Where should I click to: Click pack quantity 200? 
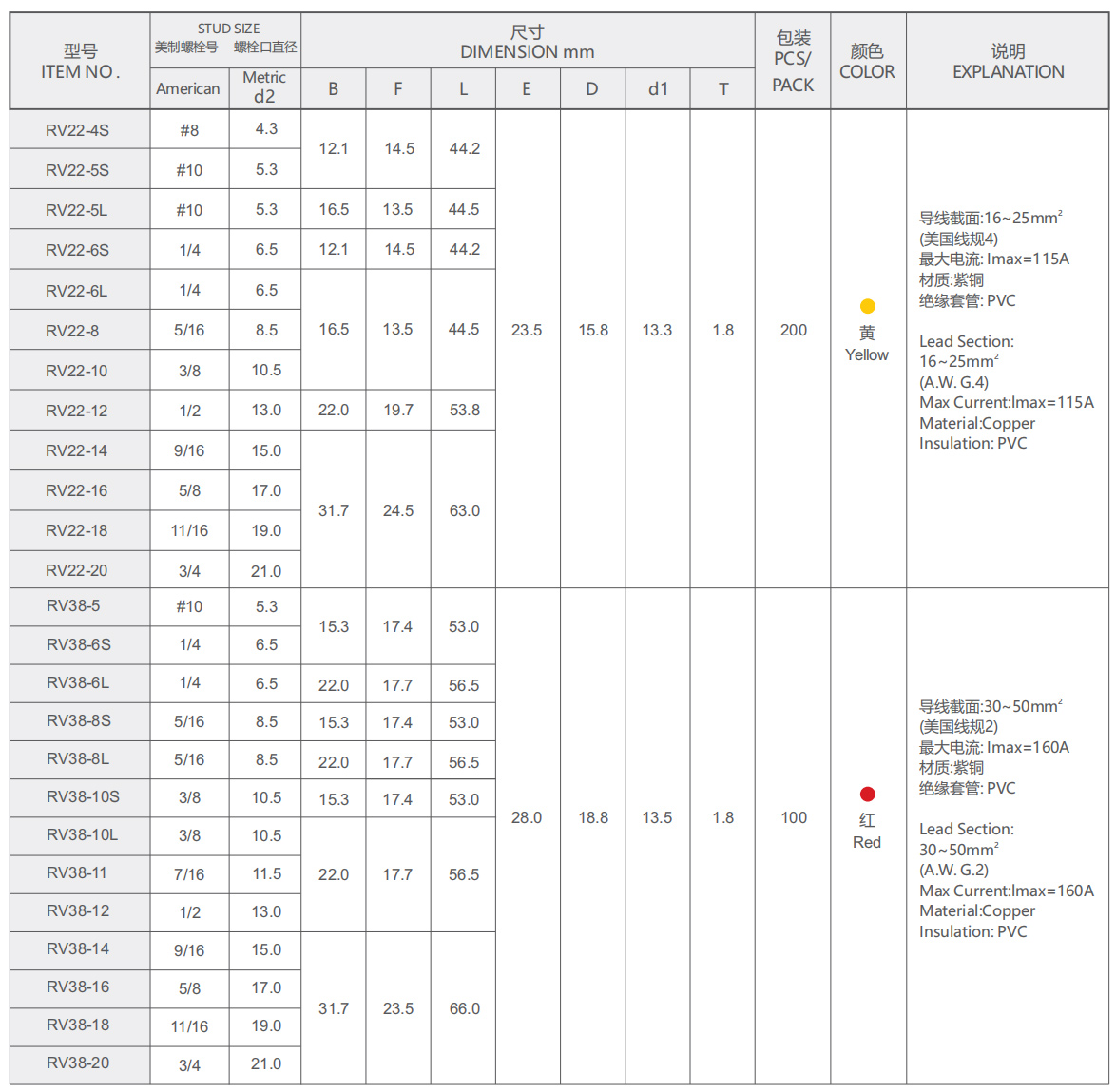tap(794, 330)
